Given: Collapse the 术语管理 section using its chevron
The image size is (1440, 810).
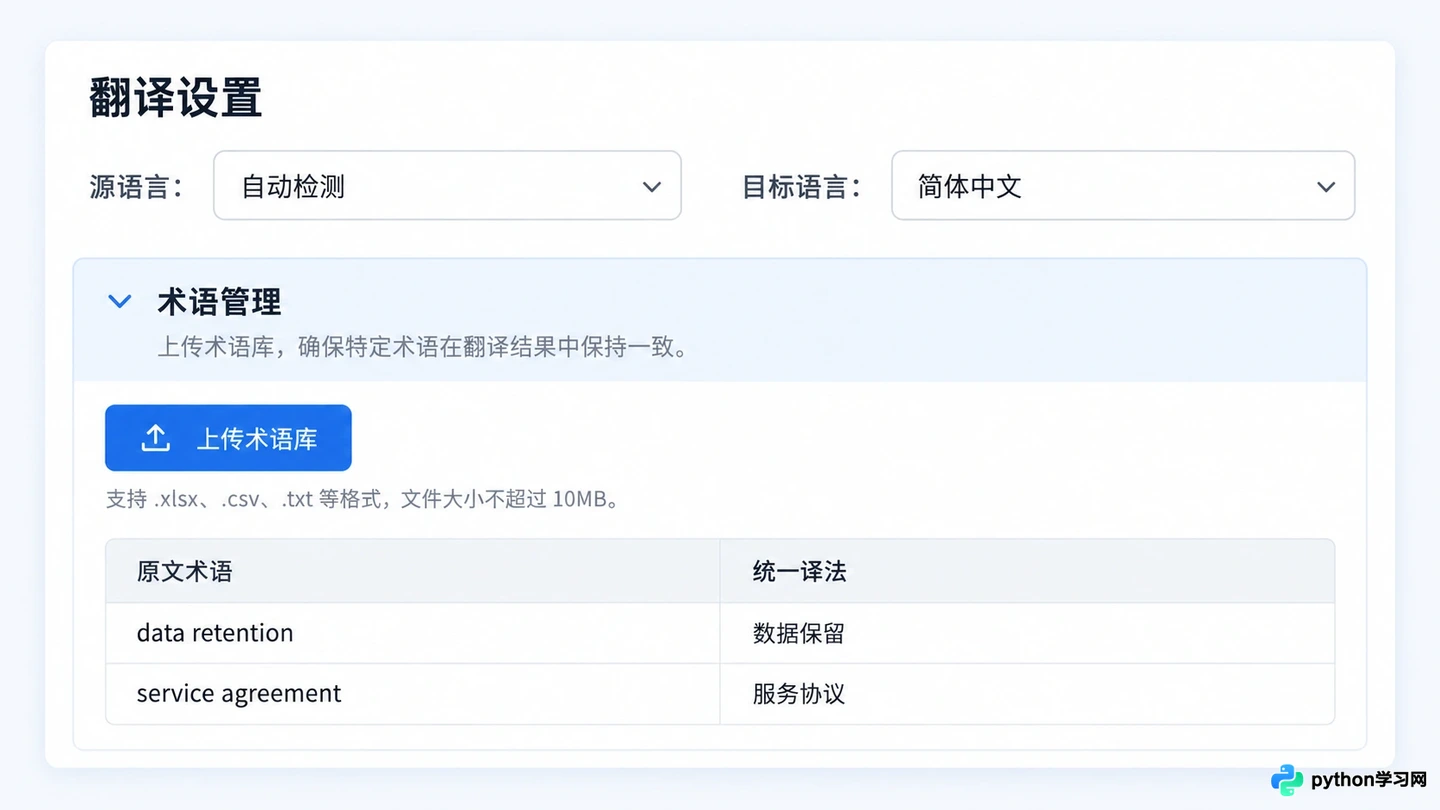Looking at the screenshot, I should click(x=120, y=301).
